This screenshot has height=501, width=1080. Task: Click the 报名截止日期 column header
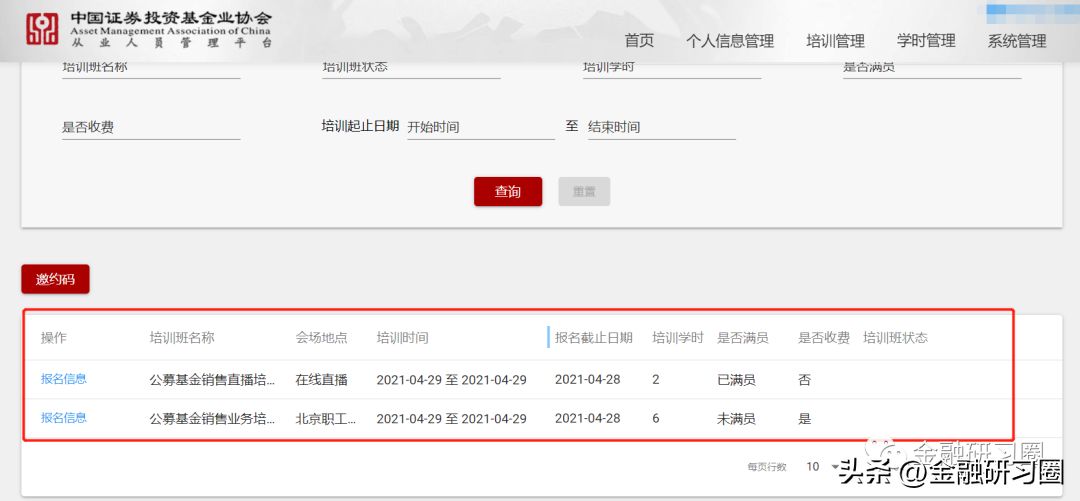[594, 338]
